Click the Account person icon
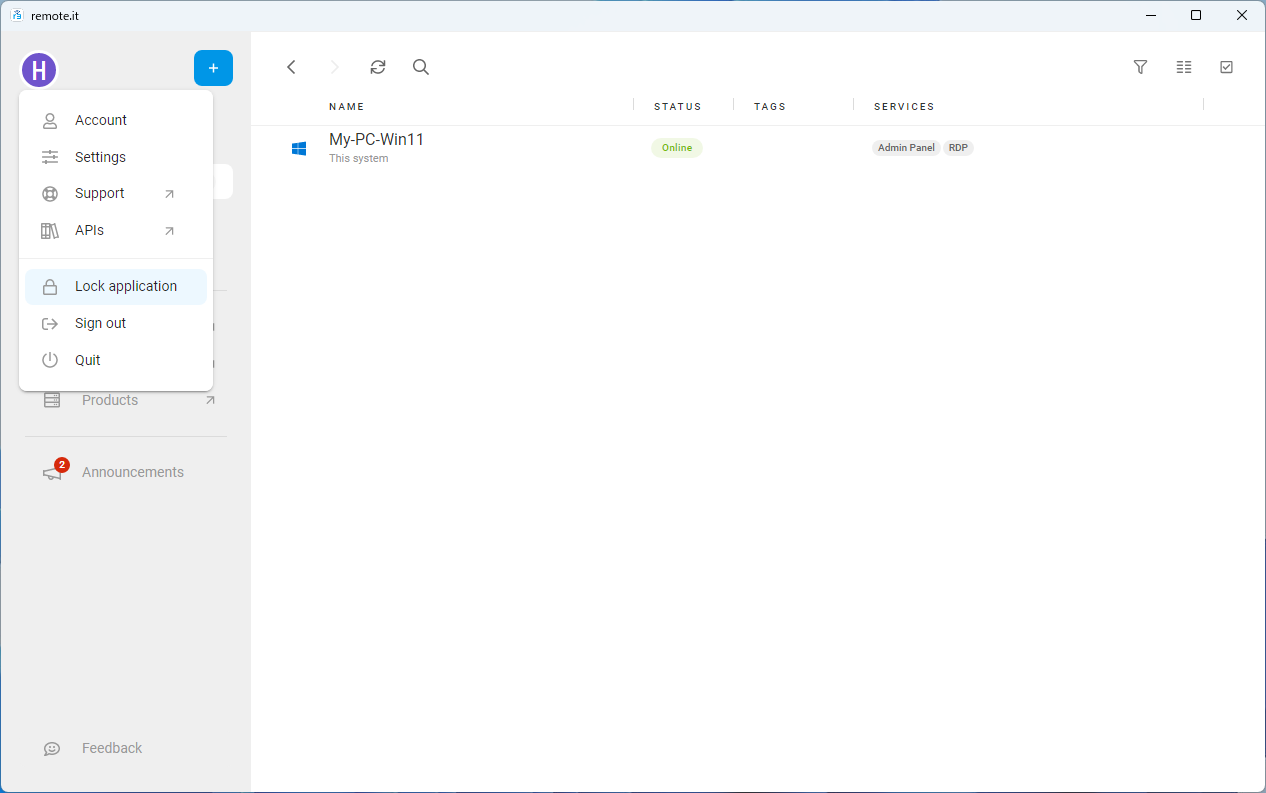Image resolution: width=1266 pixels, height=793 pixels. (x=50, y=121)
